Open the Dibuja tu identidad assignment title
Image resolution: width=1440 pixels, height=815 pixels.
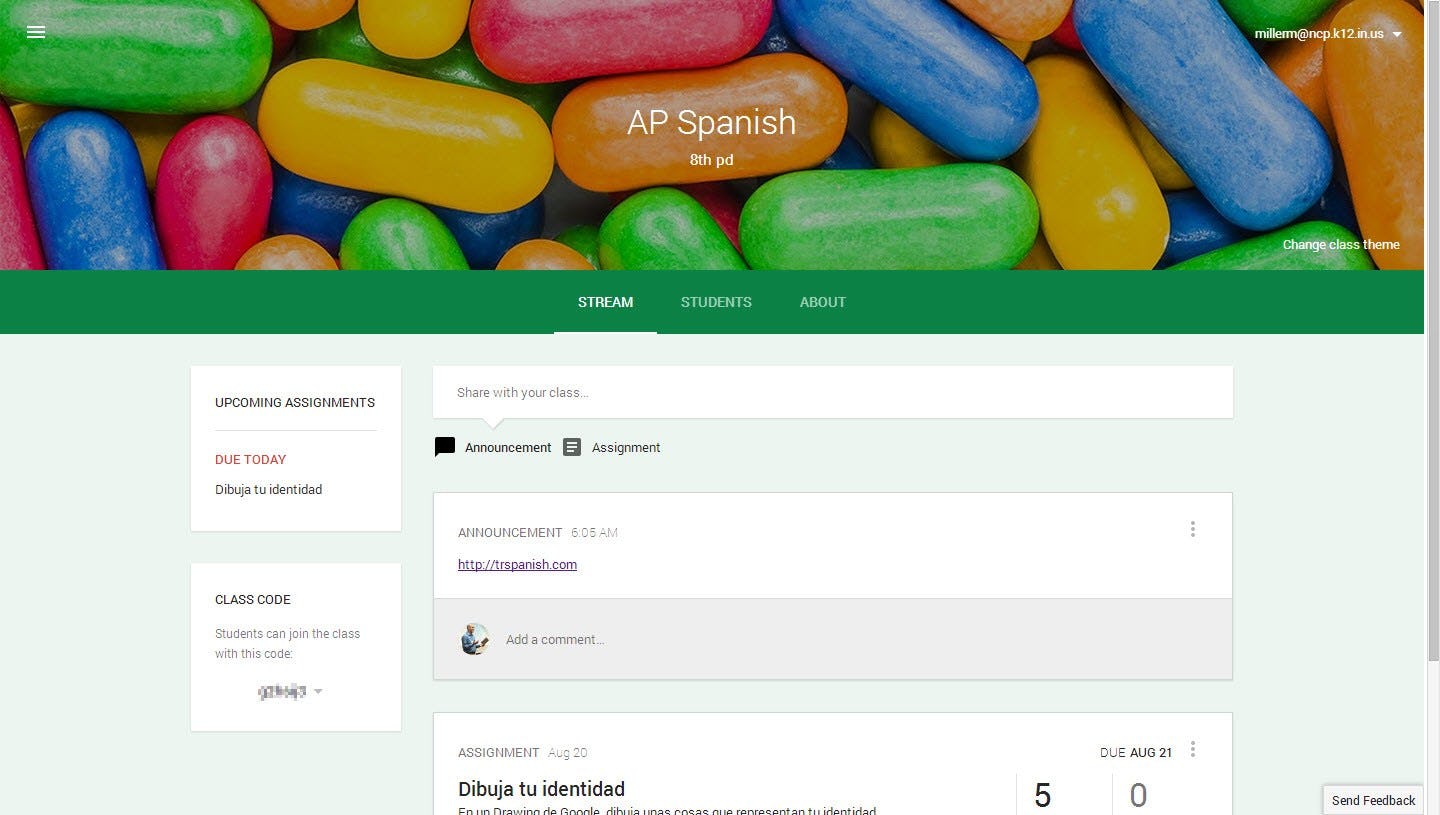pyautogui.click(x=541, y=789)
